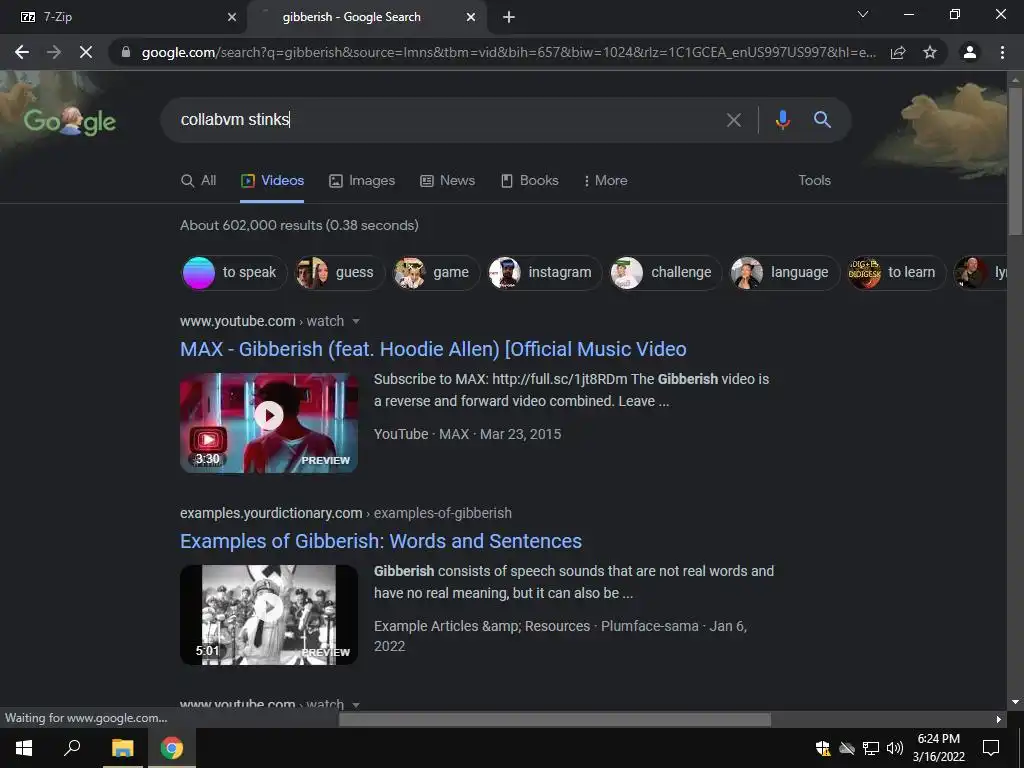Open Examples of Gibberish link

pyautogui.click(x=381, y=541)
